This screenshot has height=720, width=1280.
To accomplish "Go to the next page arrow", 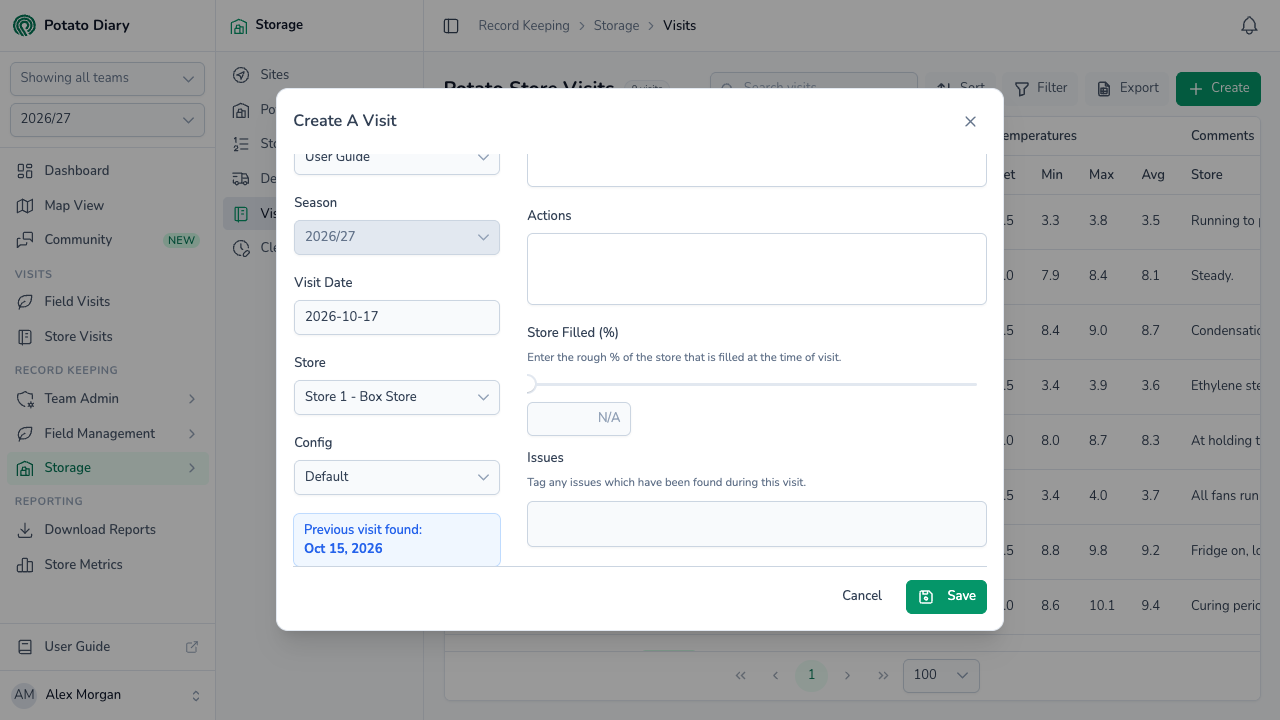I will 847,675.
